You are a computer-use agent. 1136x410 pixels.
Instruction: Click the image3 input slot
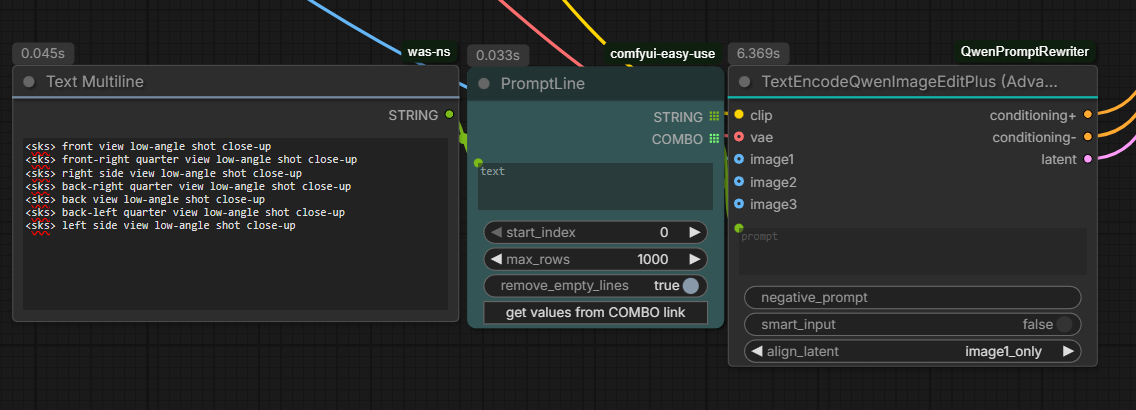(x=739, y=204)
